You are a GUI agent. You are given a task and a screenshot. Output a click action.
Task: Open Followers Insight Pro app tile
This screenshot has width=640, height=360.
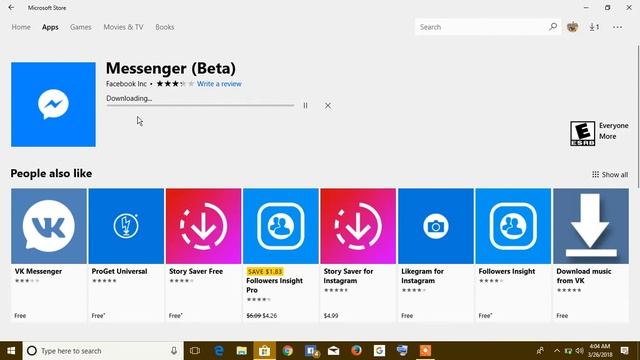pos(281,255)
